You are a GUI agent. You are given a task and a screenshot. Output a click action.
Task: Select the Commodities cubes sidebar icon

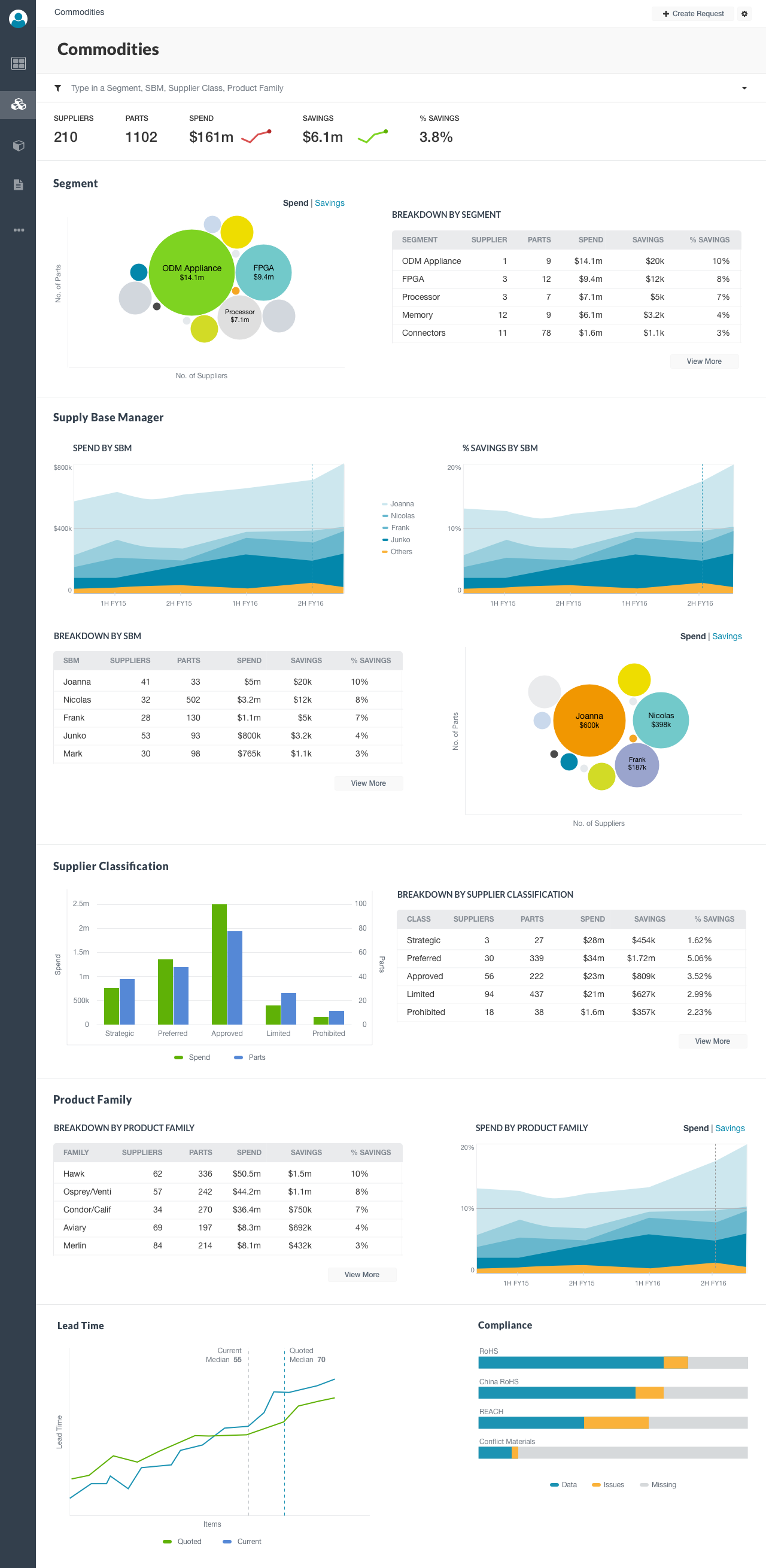[x=19, y=105]
